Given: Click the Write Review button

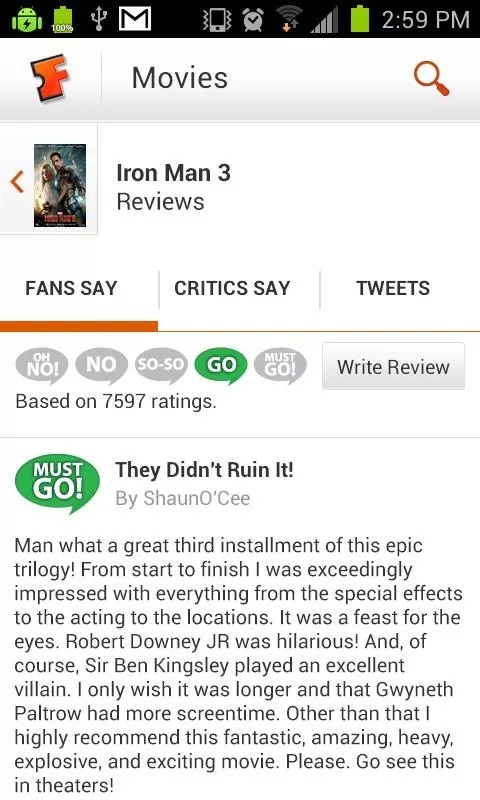Looking at the screenshot, I should click(393, 366).
